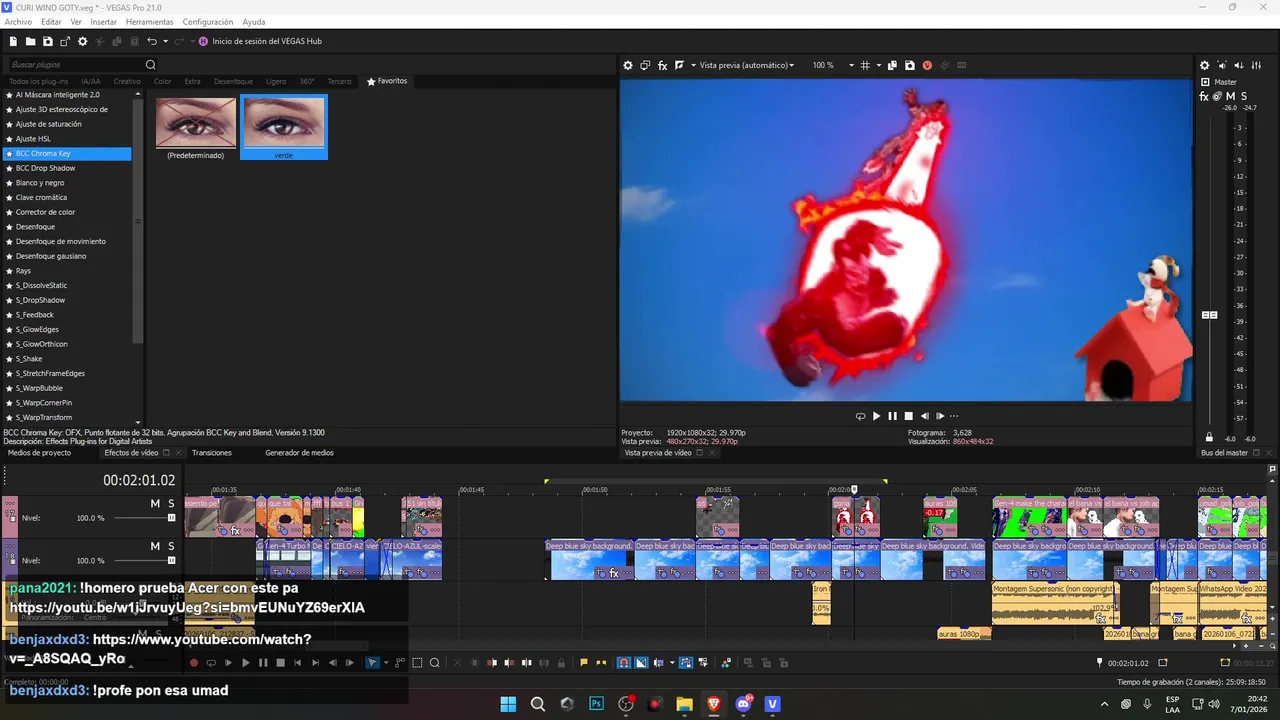
Task: Stop the video preview playback
Action: tap(908, 416)
